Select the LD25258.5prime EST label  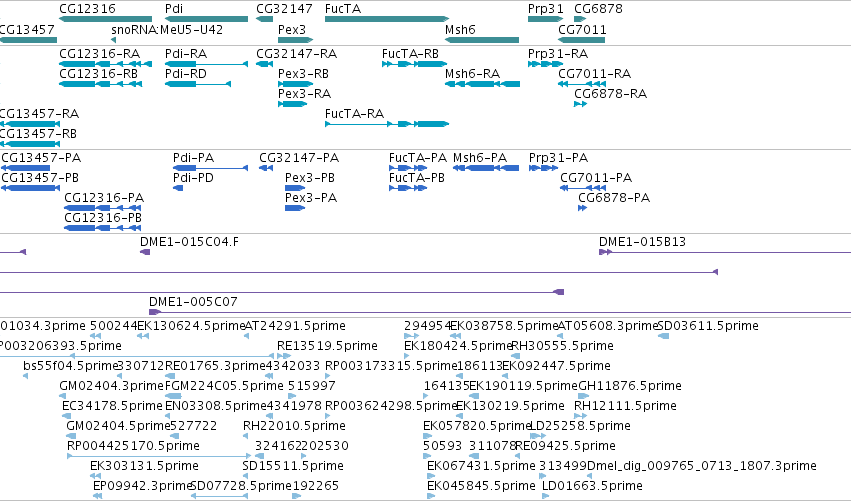point(580,426)
